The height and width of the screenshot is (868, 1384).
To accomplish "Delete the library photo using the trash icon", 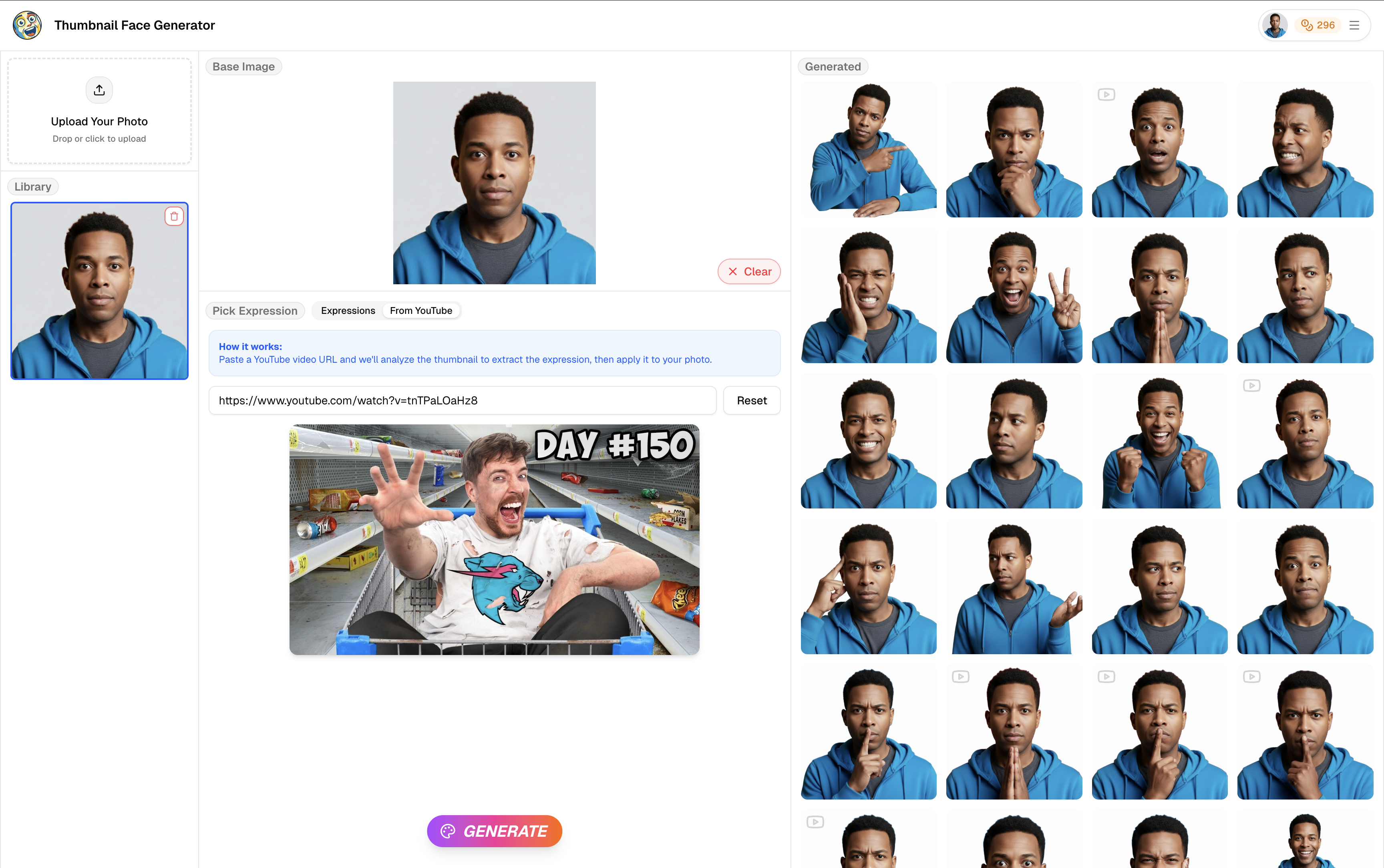I will point(175,216).
